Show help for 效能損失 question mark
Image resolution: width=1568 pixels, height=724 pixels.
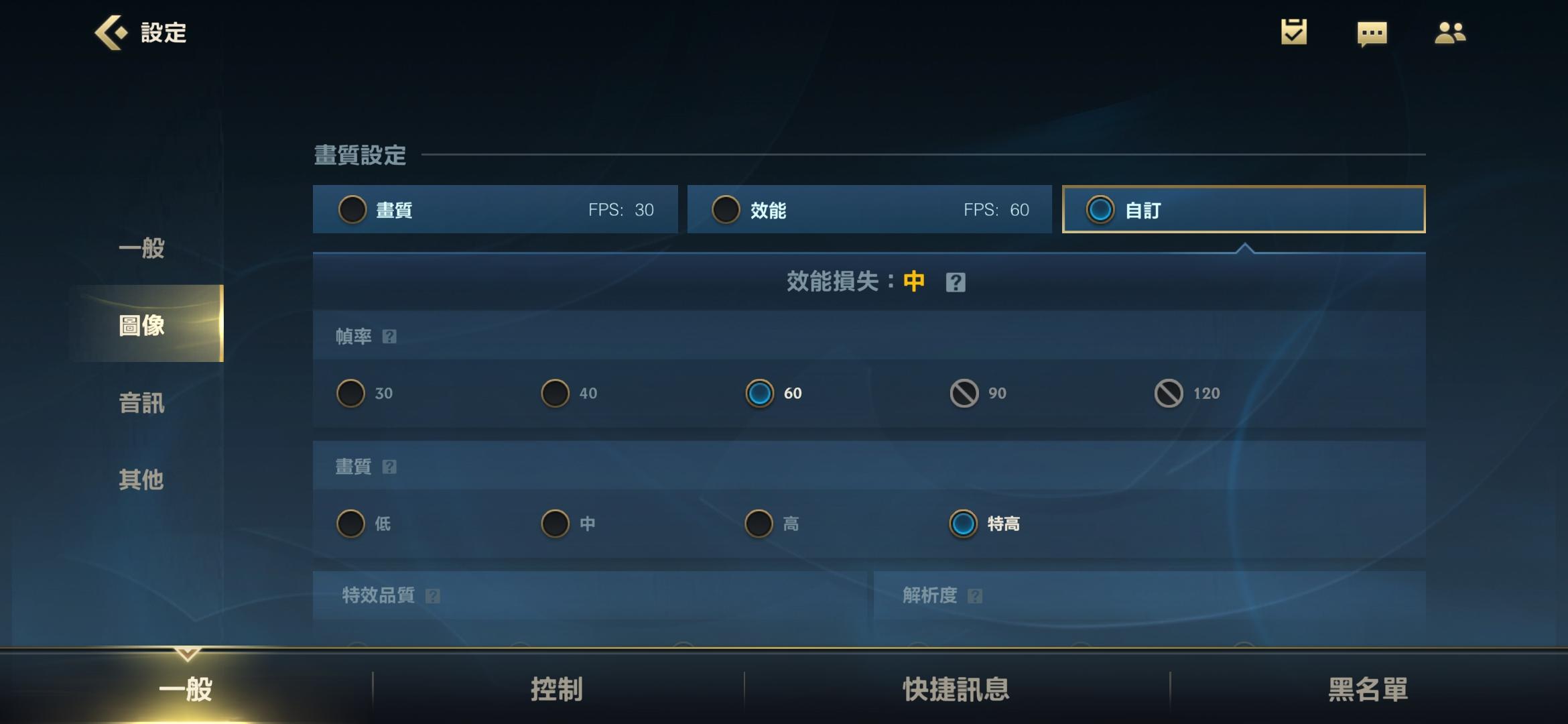tap(956, 282)
